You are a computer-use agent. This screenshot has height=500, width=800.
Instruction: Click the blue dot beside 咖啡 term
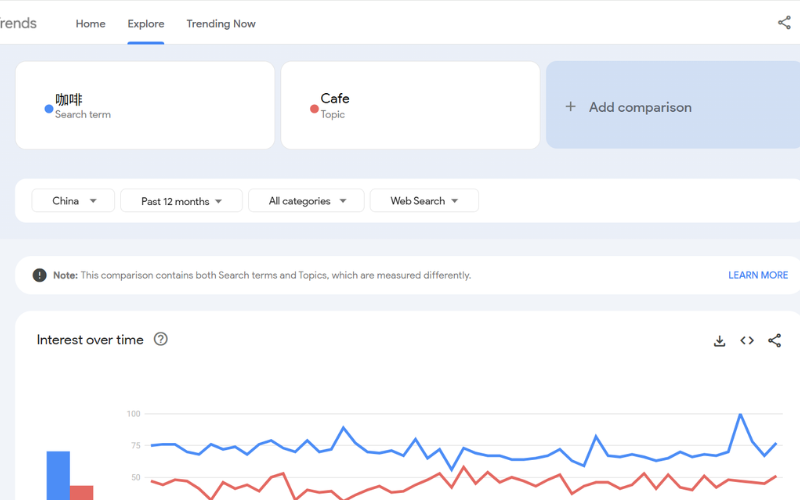tap(48, 109)
